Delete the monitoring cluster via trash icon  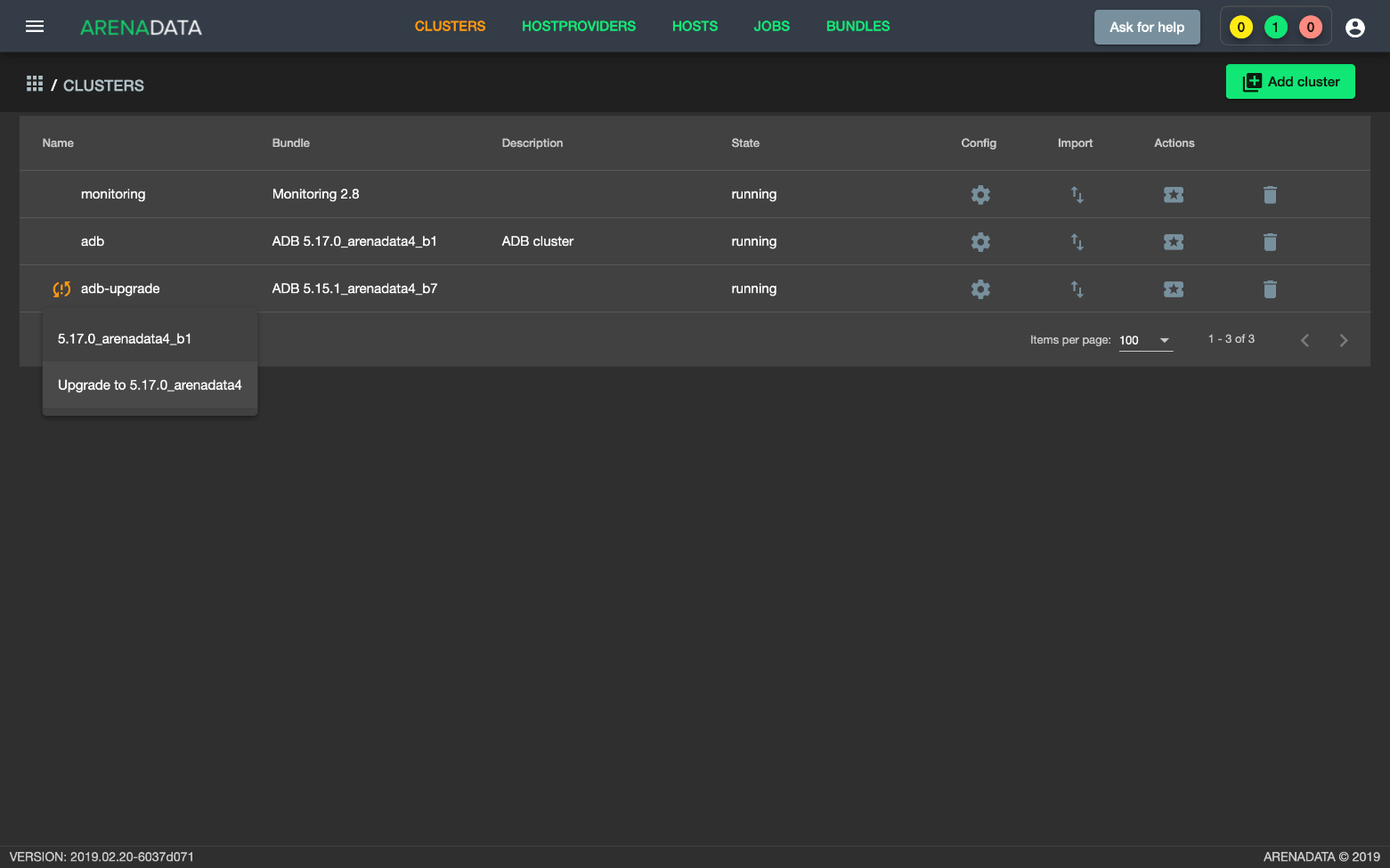click(x=1270, y=194)
